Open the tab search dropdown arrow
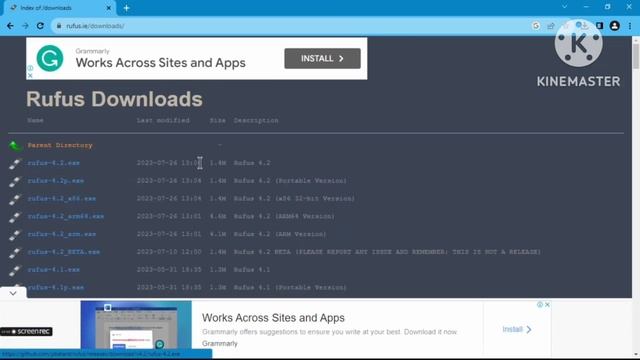The image size is (640, 360). tap(564, 7)
